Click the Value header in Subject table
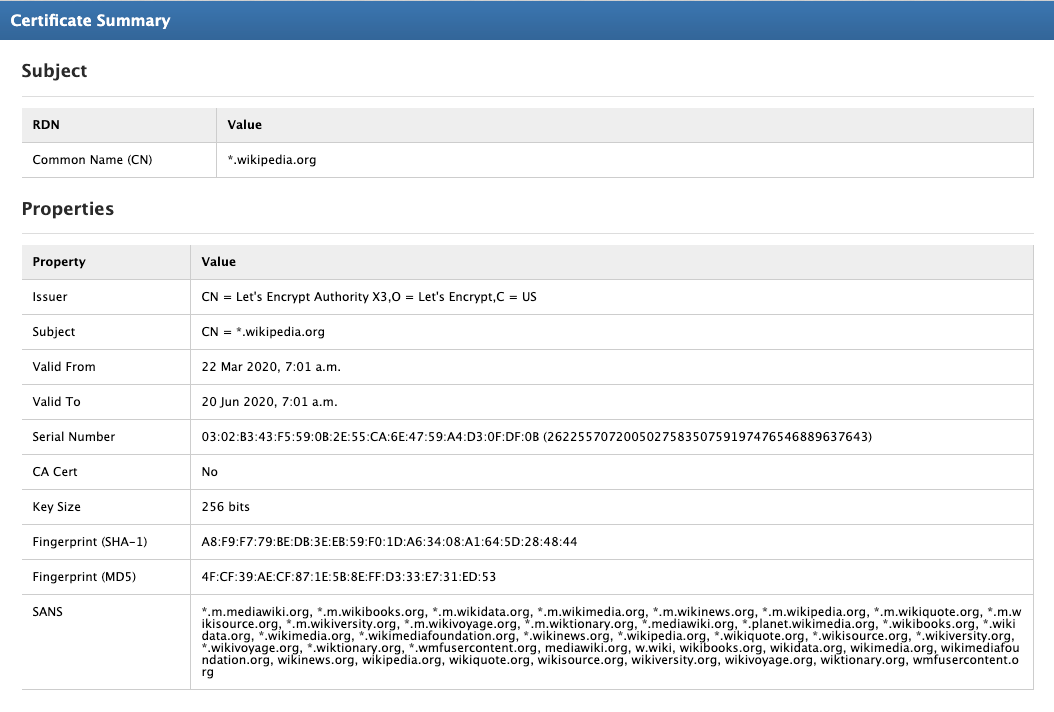This screenshot has width=1054, height=712. pyautogui.click(x=245, y=124)
